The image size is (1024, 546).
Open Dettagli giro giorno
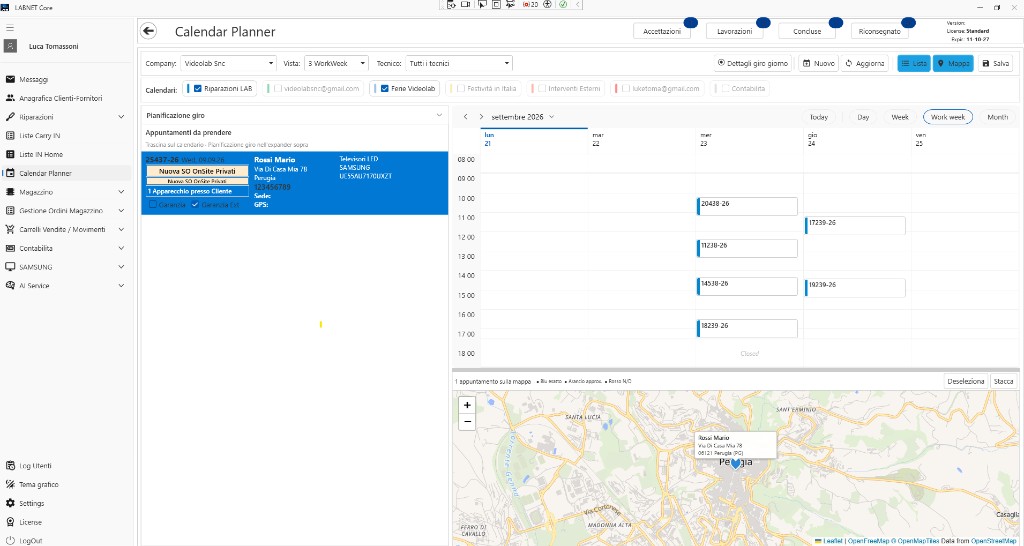[x=753, y=63]
